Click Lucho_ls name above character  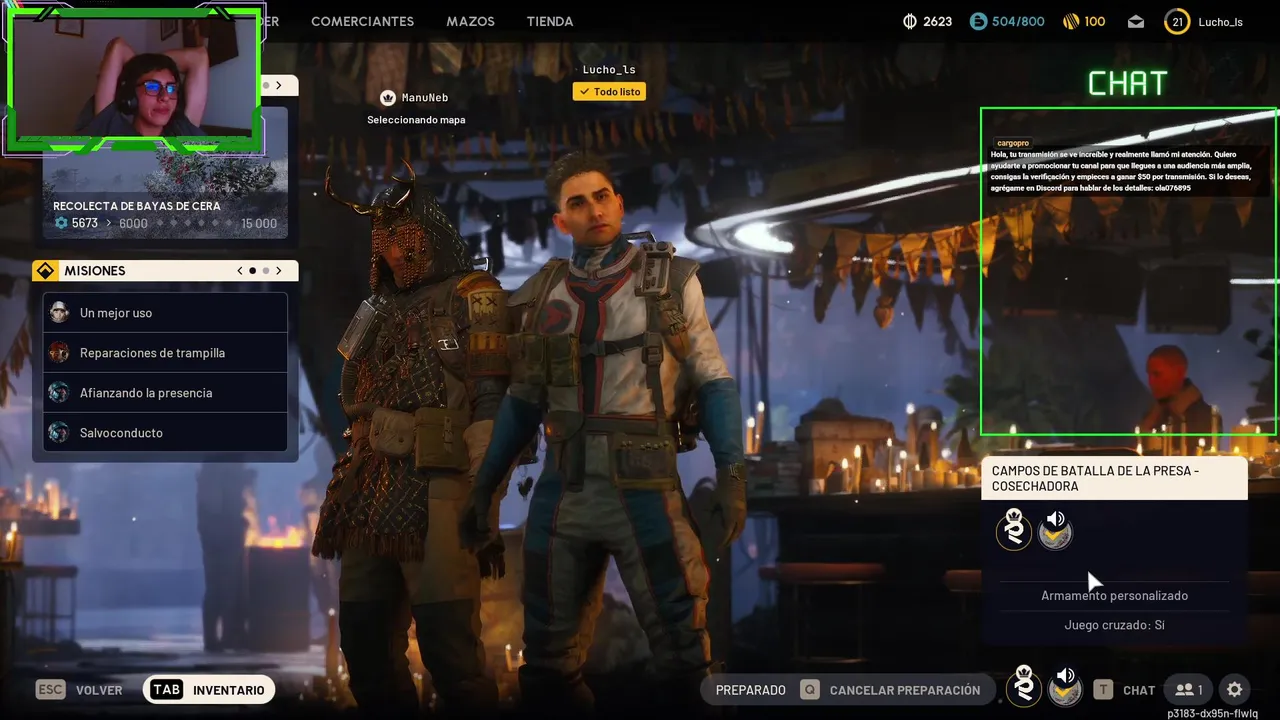609,69
